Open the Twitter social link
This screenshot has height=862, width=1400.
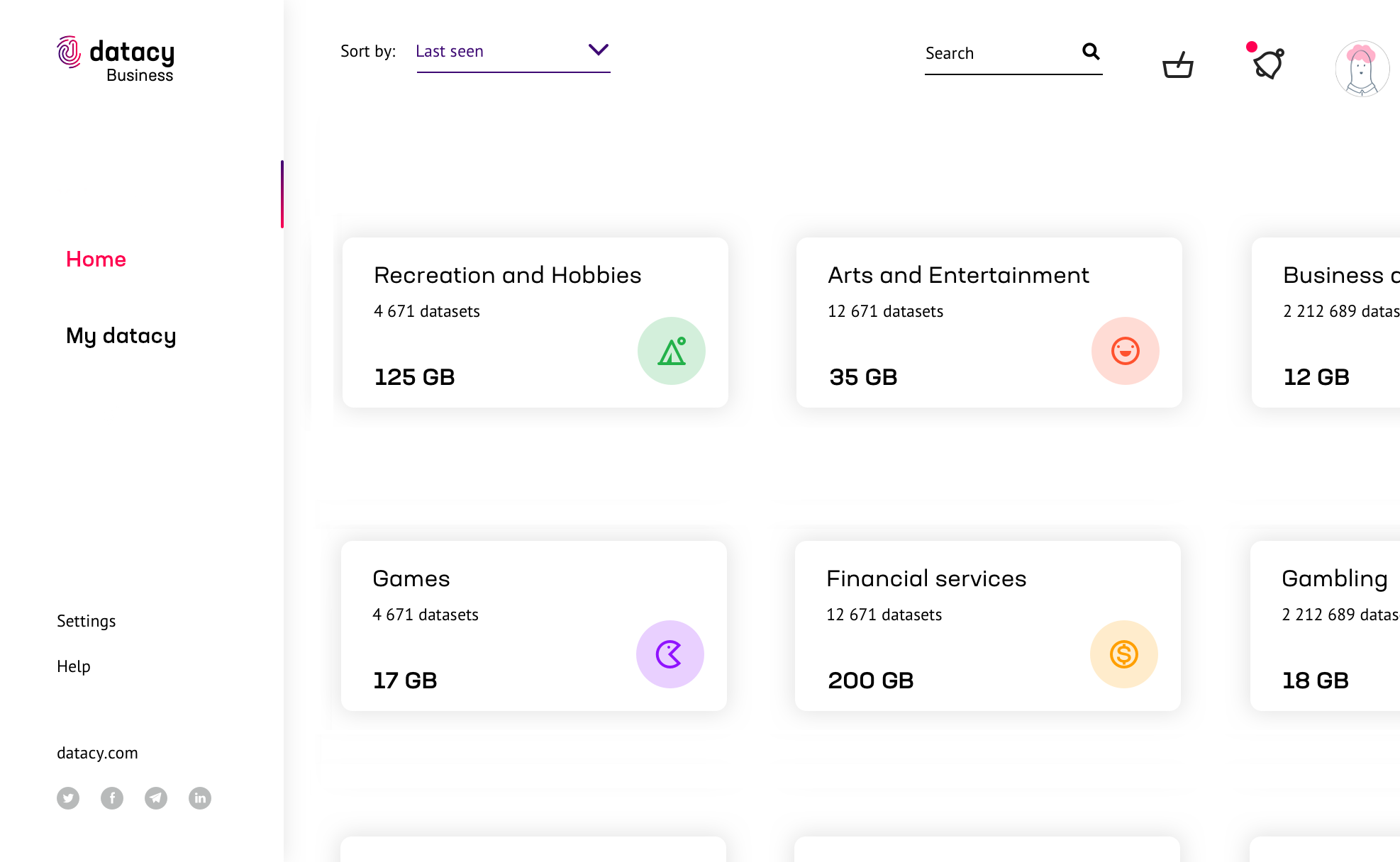tap(68, 798)
